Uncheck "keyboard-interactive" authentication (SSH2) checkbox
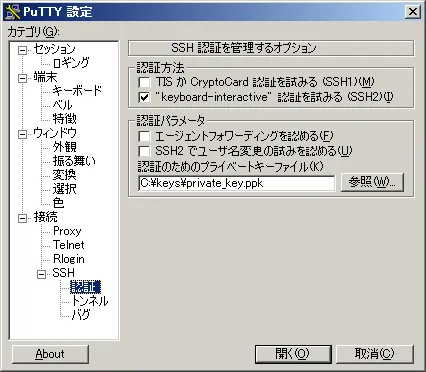The height and width of the screenshot is (372, 426). point(144,97)
